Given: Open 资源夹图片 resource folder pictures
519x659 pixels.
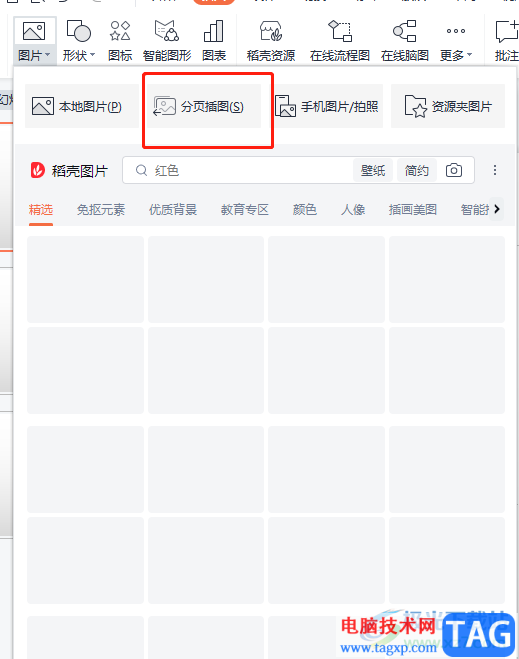Looking at the screenshot, I should pyautogui.click(x=448, y=106).
